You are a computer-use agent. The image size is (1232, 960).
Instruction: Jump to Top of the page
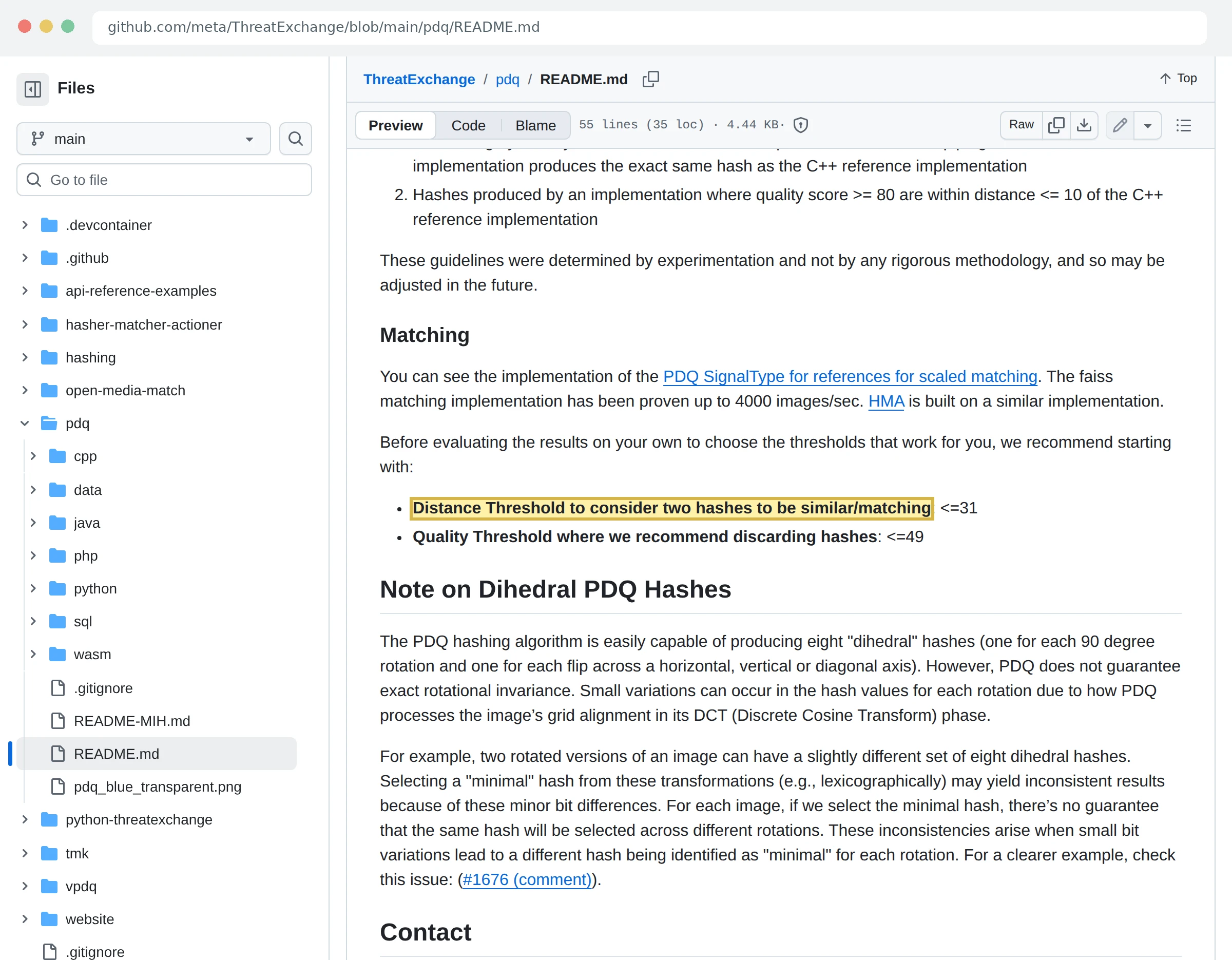pos(1179,79)
